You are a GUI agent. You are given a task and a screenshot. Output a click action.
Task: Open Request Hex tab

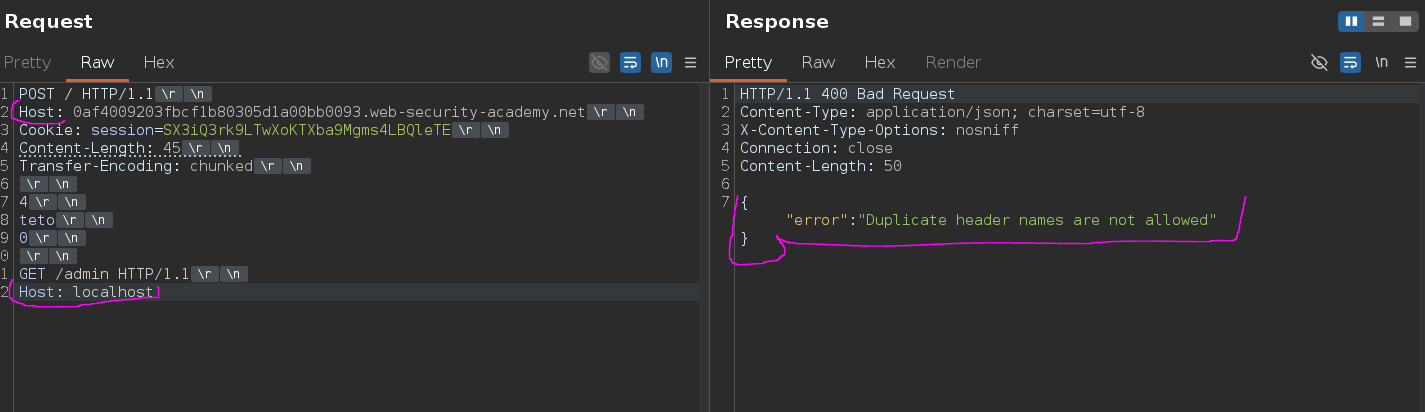(x=159, y=62)
